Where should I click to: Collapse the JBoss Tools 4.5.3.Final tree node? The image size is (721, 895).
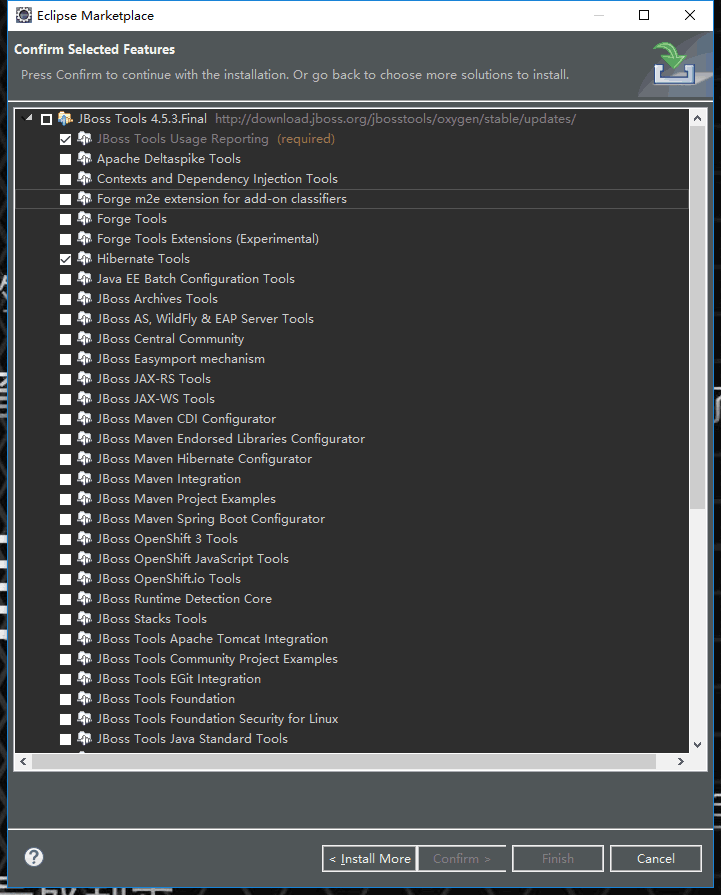point(28,119)
